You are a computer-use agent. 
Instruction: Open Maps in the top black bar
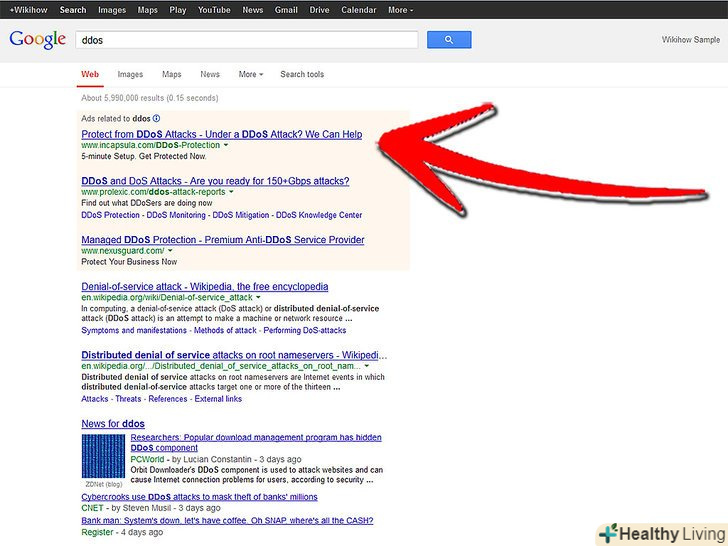[x=148, y=10]
